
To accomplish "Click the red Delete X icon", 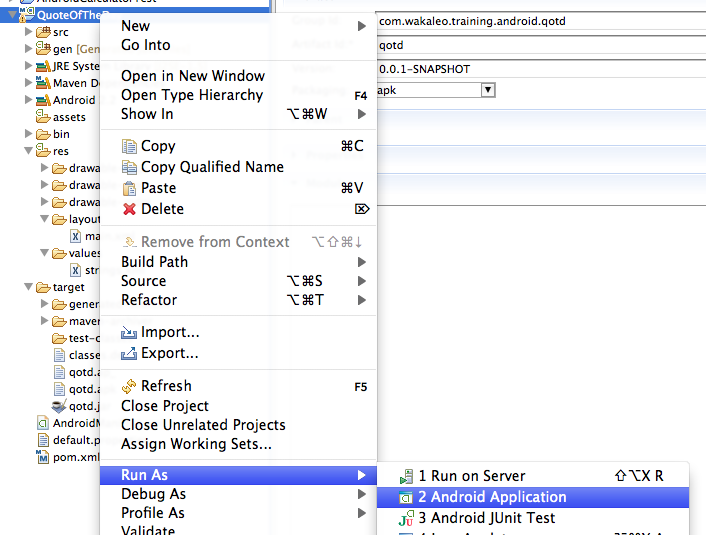I will [x=129, y=209].
